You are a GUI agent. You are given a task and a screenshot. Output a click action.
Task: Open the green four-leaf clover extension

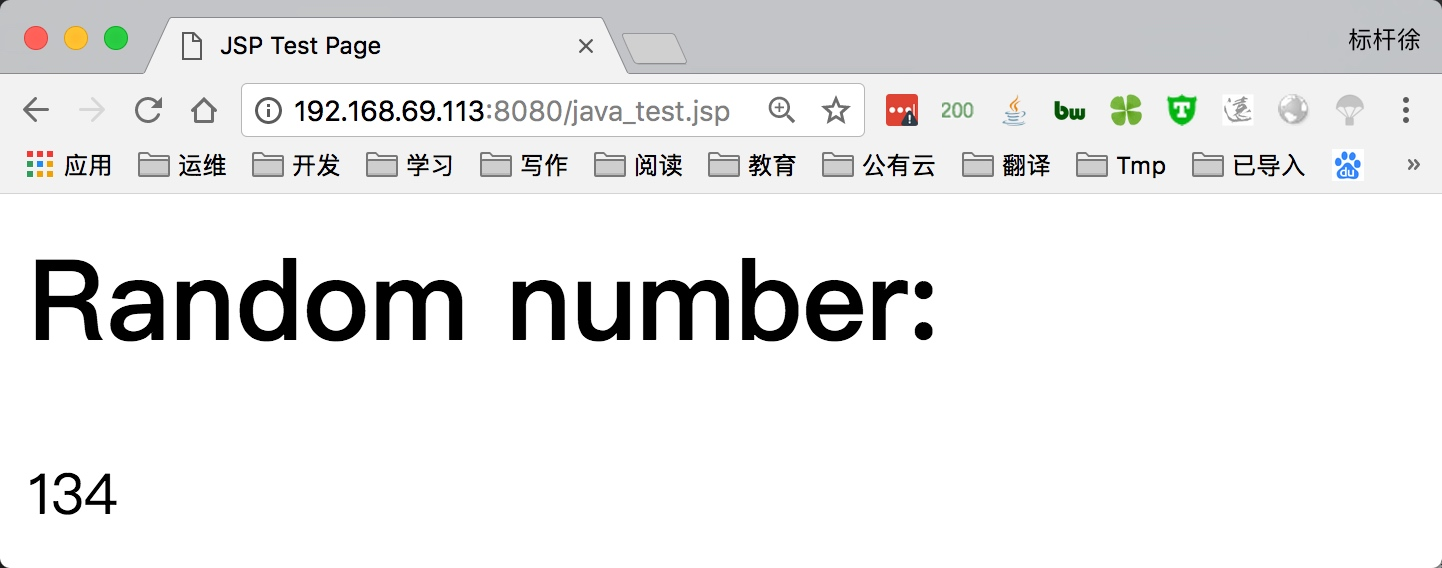pyautogui.click(x=1126, y=110)
